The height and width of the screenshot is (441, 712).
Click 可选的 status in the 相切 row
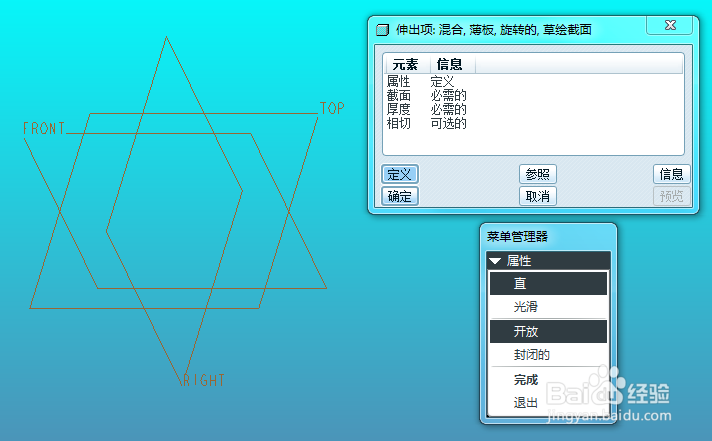(449, 123)
